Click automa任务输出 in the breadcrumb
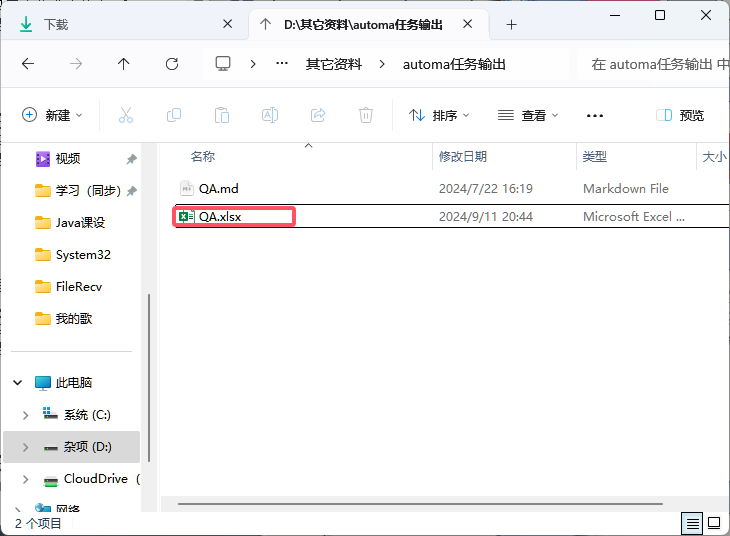This screenshot has width=730, height=536. [x=454, y=64]
